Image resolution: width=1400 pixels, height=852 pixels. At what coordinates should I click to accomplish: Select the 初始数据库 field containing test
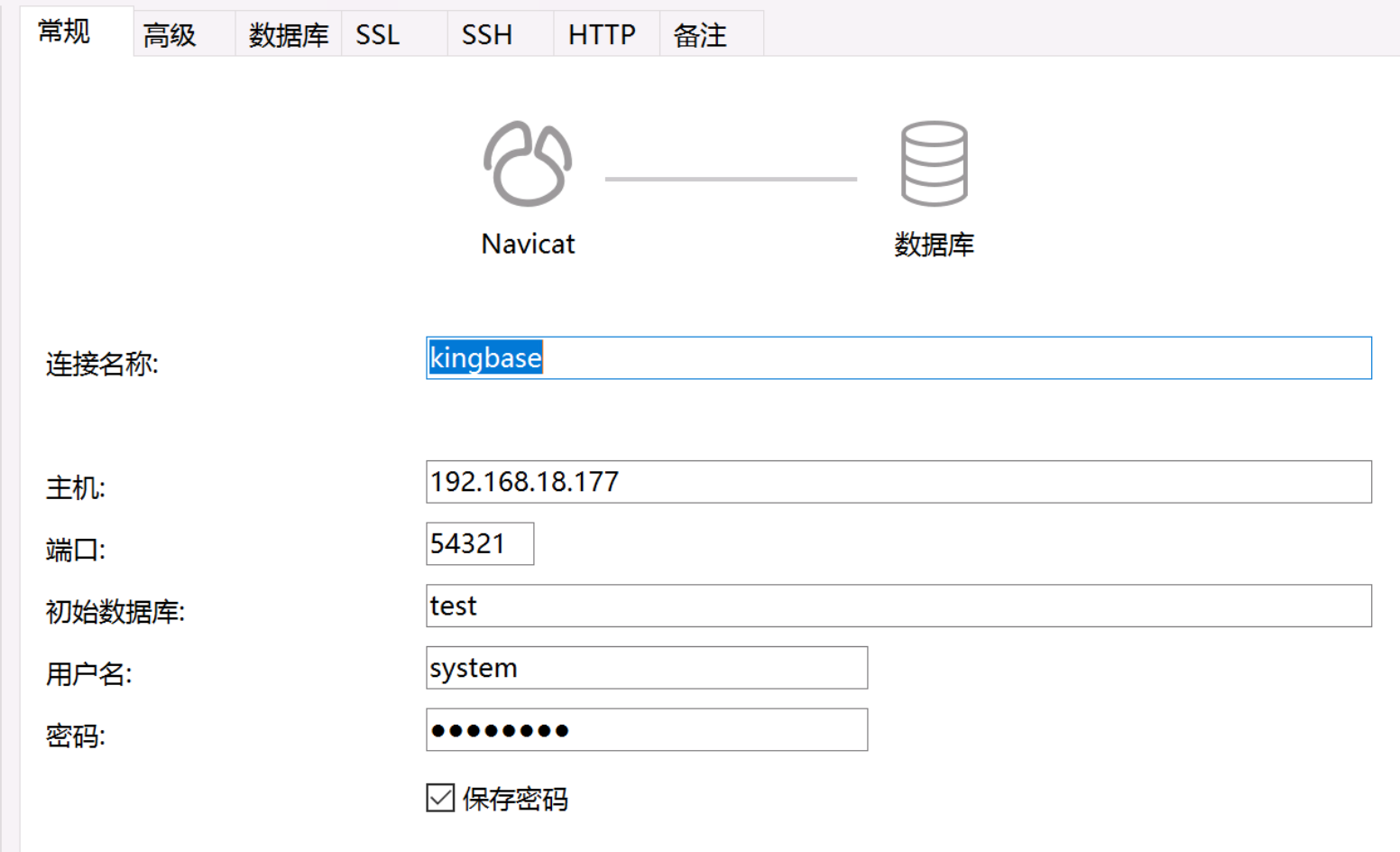898,606
